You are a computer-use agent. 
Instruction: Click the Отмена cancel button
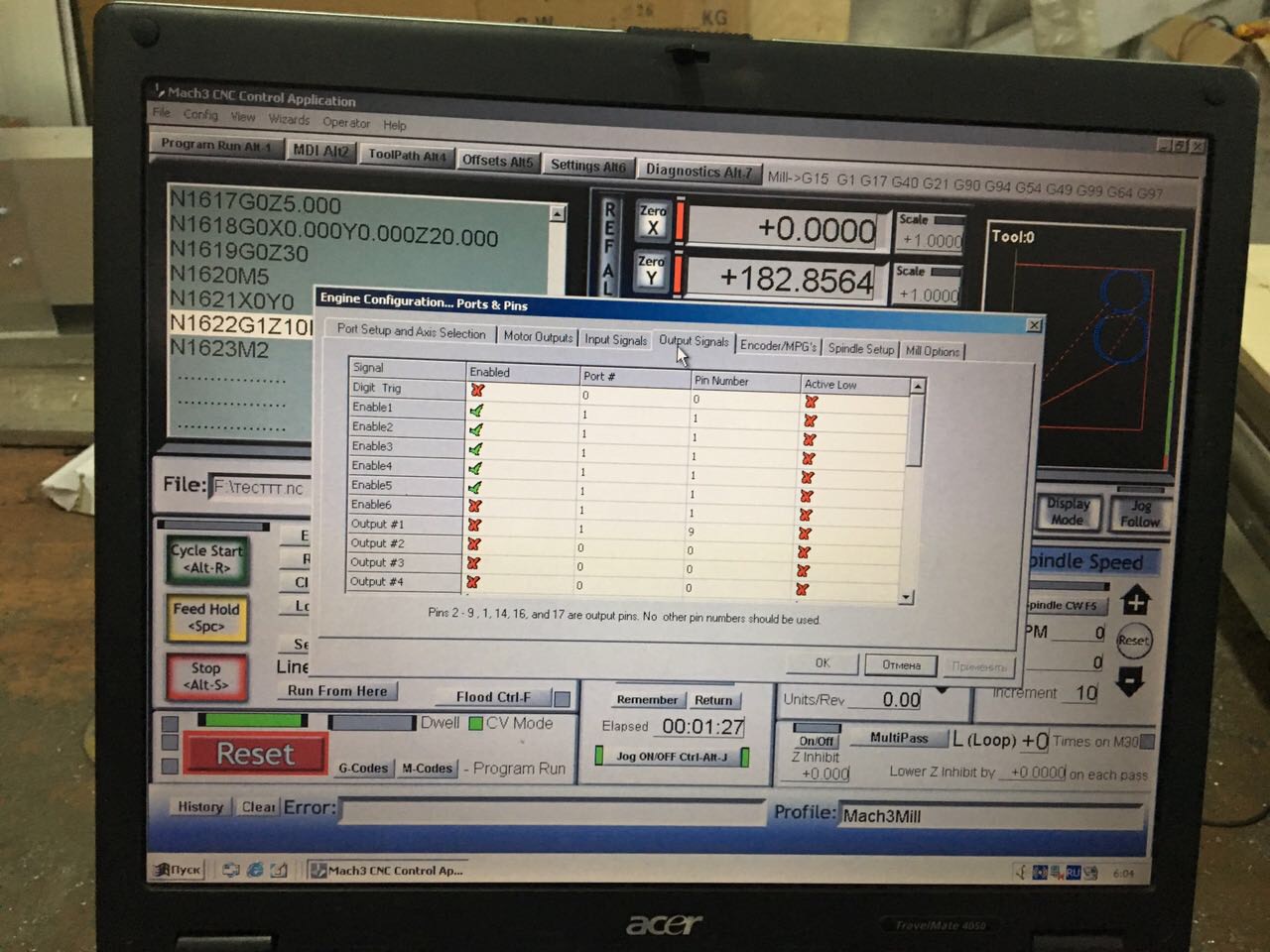901,665
